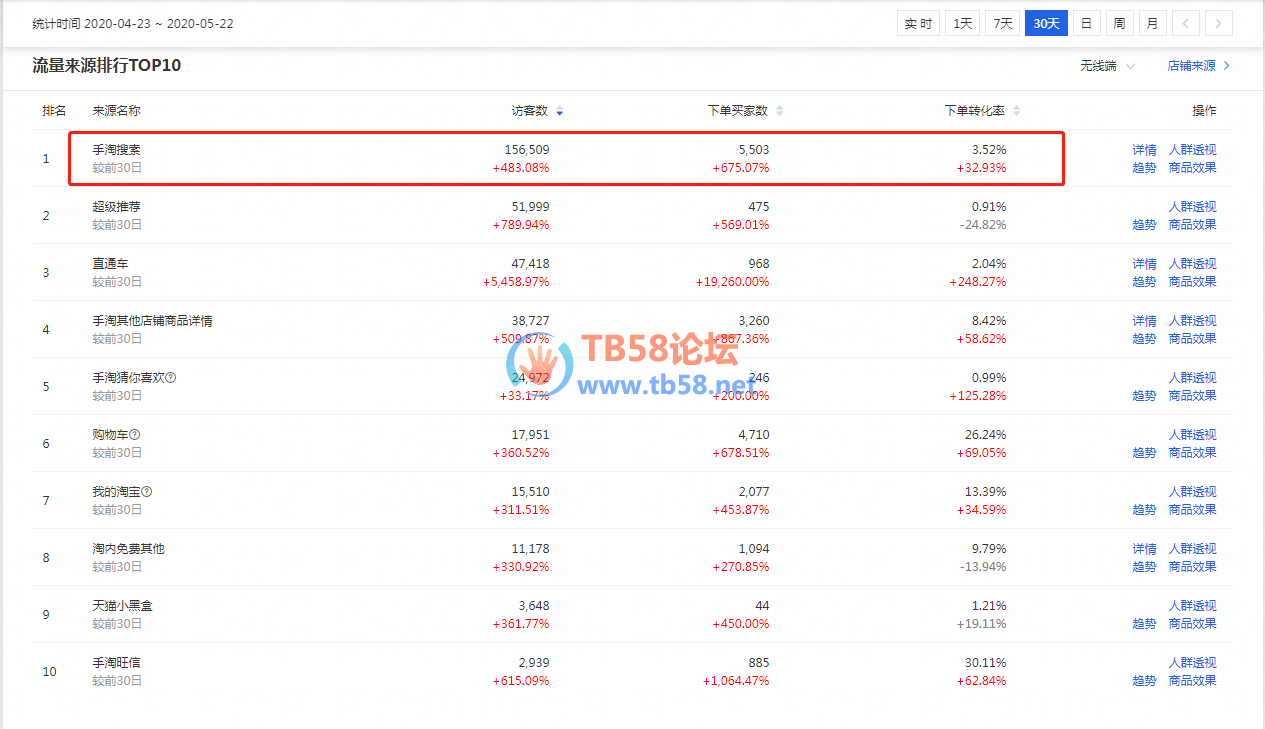This screenshot has height=729, width=1265.
Task: Click the 来源名称 column header
Action: pos(117,111)
